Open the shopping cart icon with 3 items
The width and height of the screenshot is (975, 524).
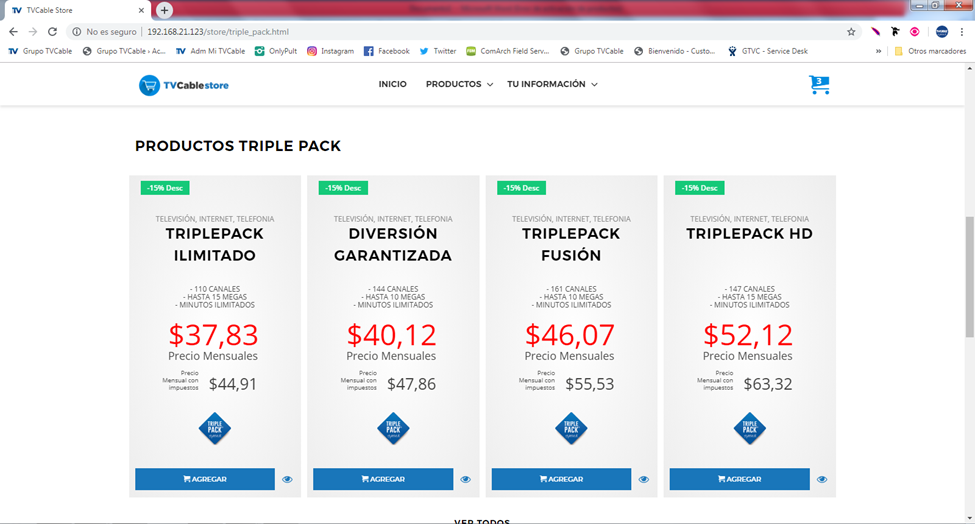819,85
